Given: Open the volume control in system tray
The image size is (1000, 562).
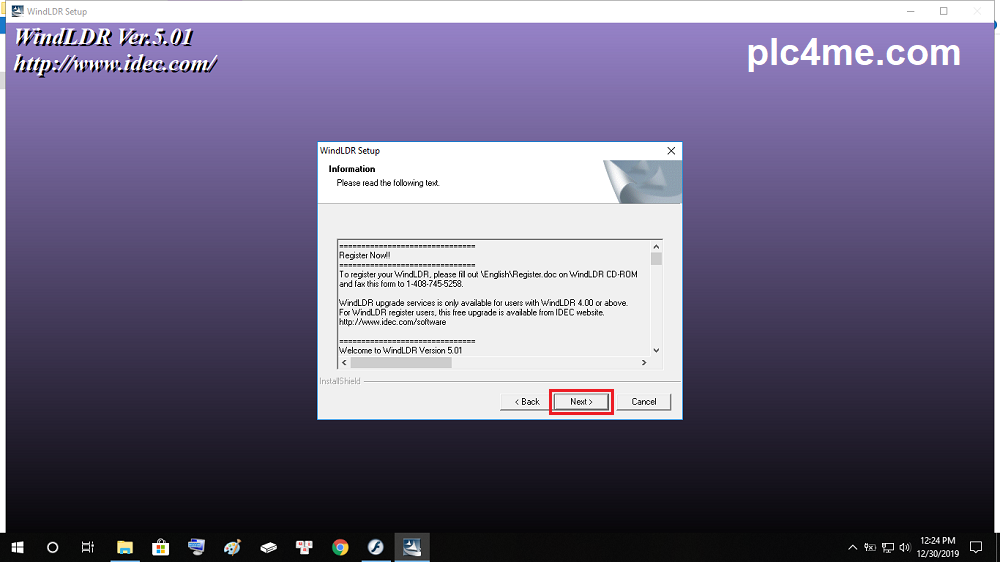Looking at the screenshot, I should point(904,547).
